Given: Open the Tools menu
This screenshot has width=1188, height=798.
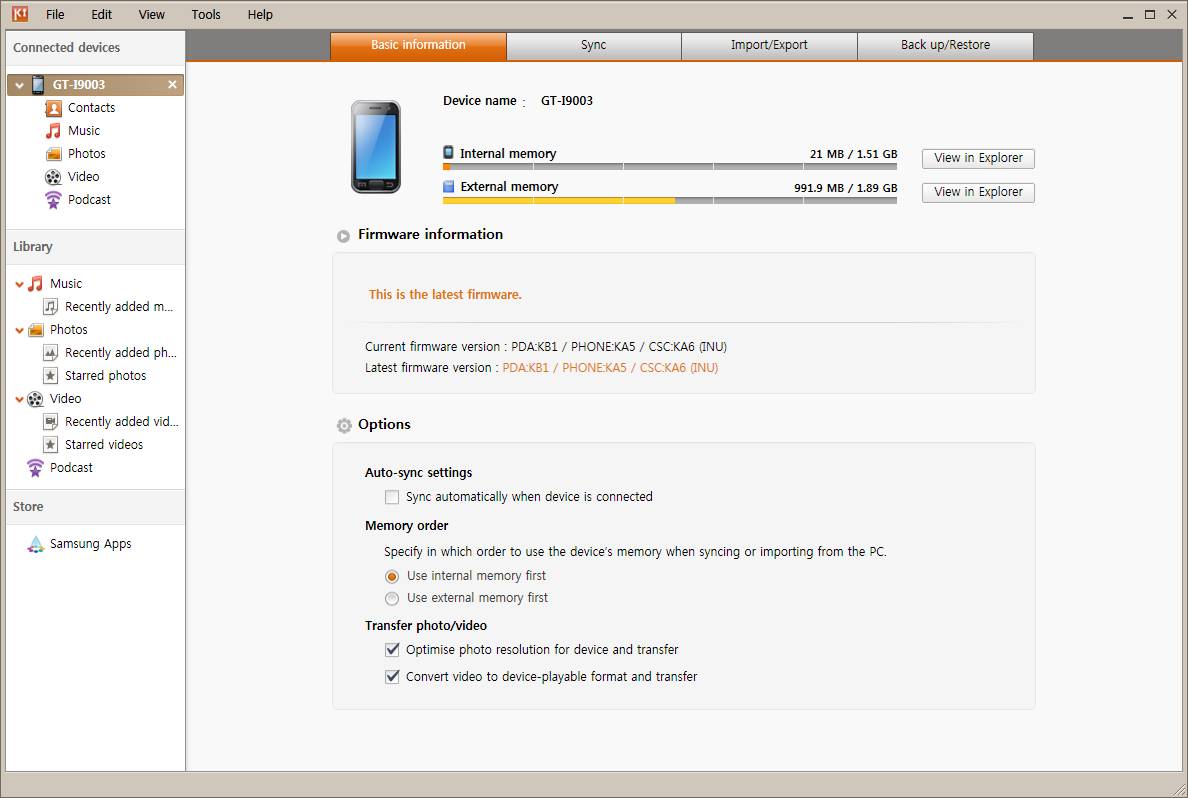Looking at the screenshot, I should coord(206,14).
